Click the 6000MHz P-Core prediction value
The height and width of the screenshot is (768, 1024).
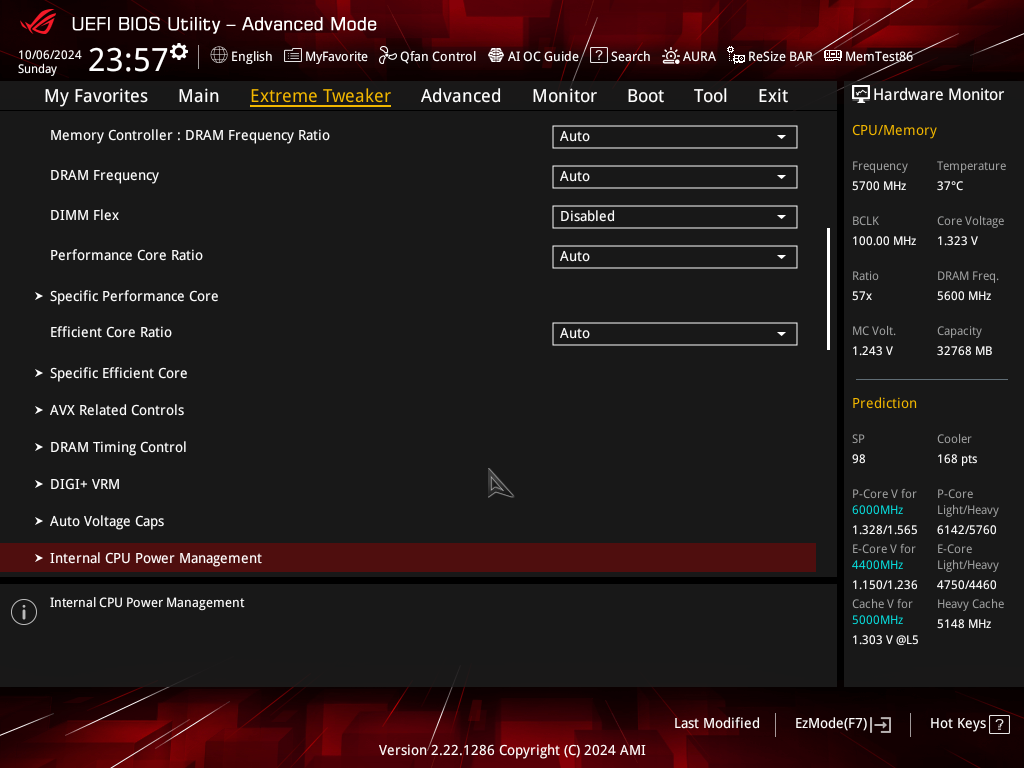877,510
